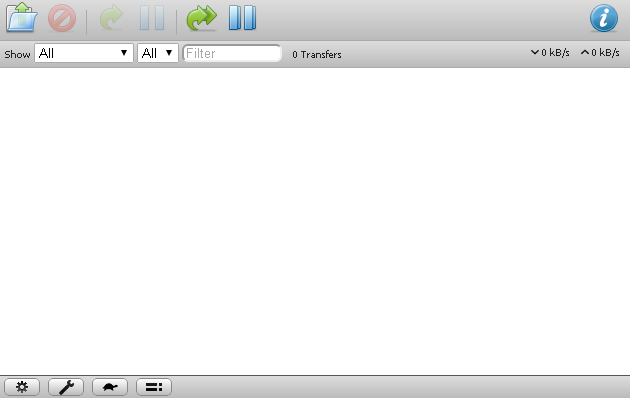
Task: Expand the second All tracker dropdown
Action: (158, 53)
